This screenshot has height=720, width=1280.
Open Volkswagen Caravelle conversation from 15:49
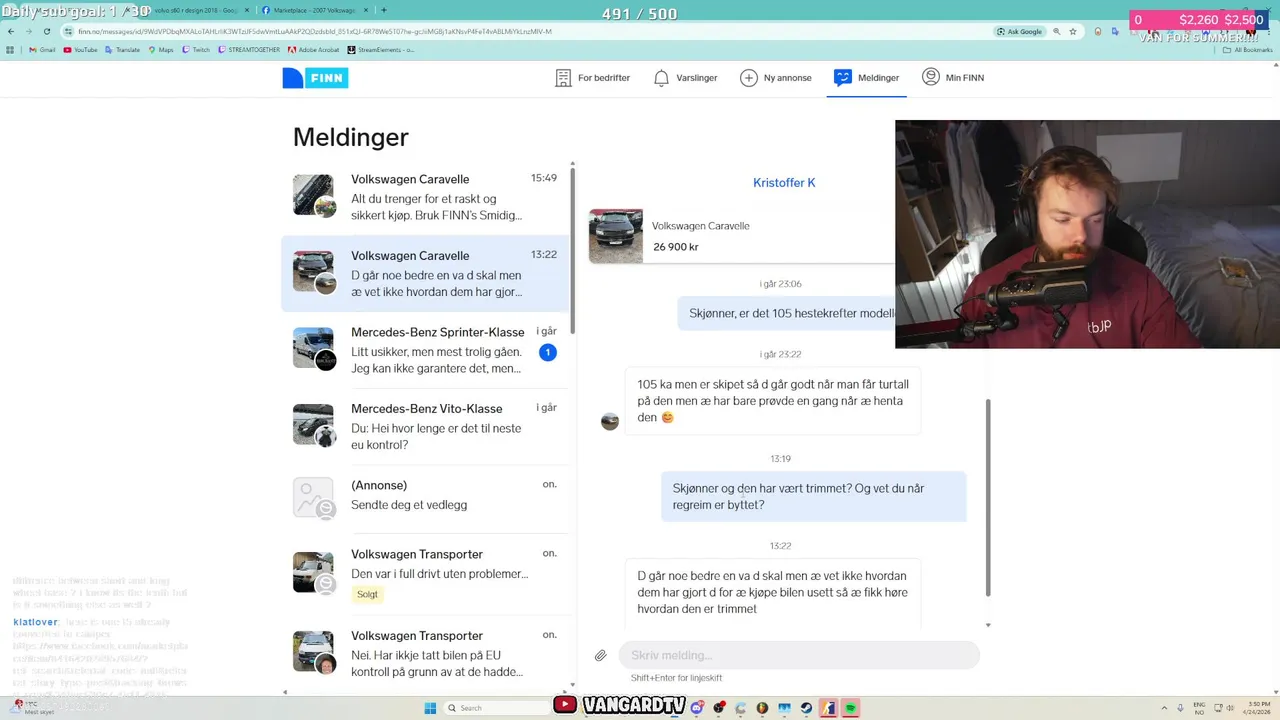pos(425,196)
